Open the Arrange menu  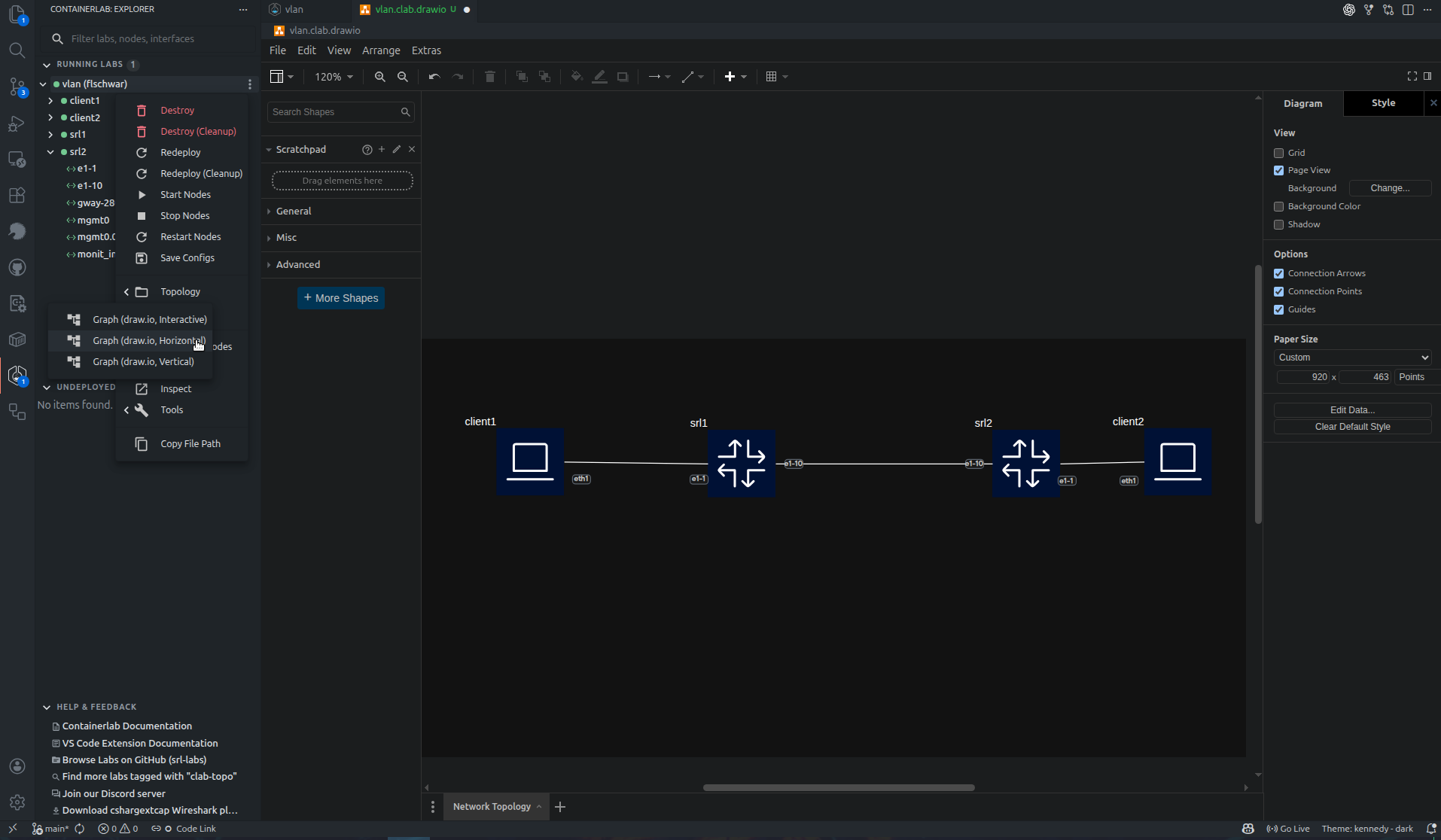click(x=381, y=50)
